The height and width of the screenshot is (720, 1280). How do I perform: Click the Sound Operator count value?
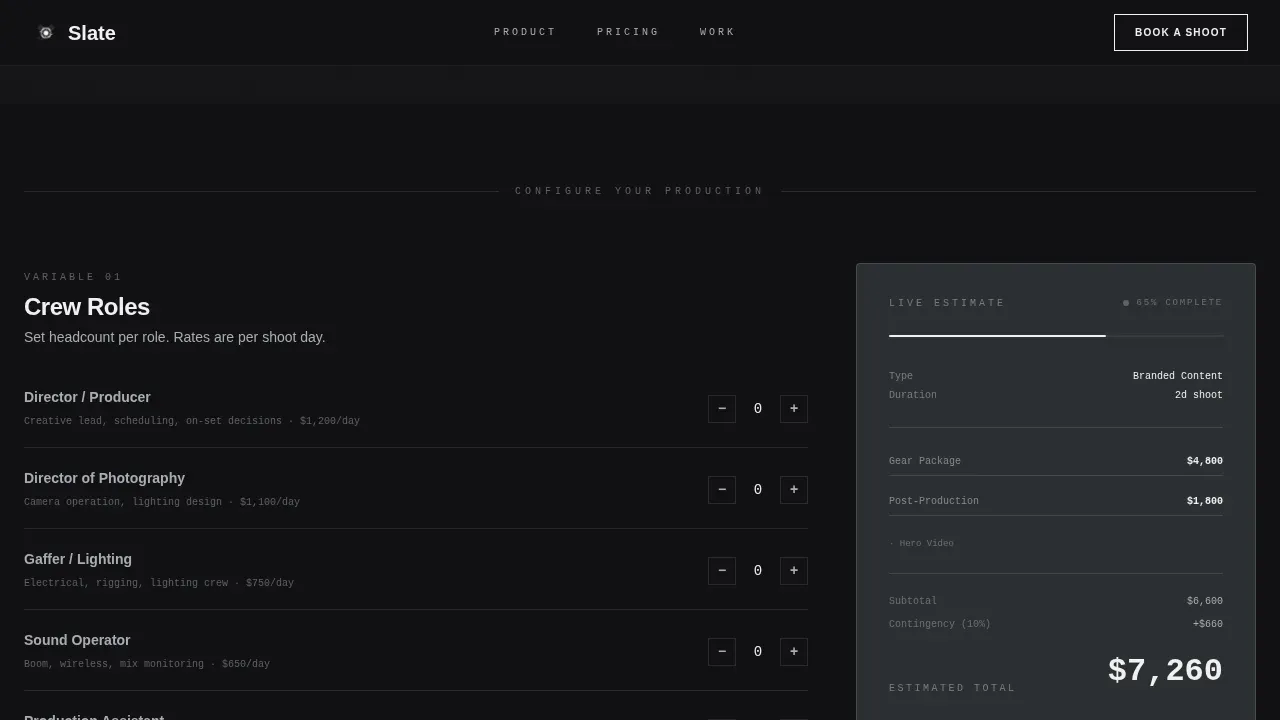pyautogui.click(x=758, y=652)
